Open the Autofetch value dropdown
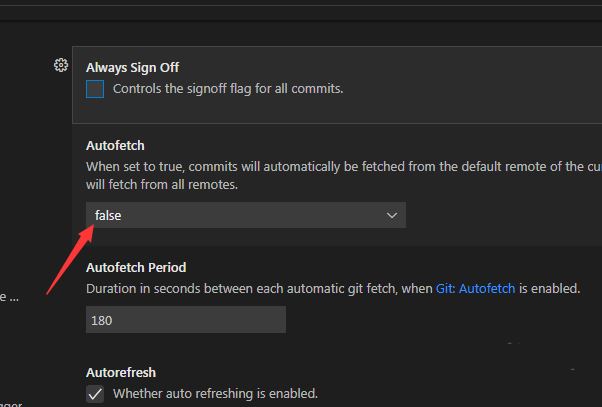Screen dimensions: 602x407 245,215
